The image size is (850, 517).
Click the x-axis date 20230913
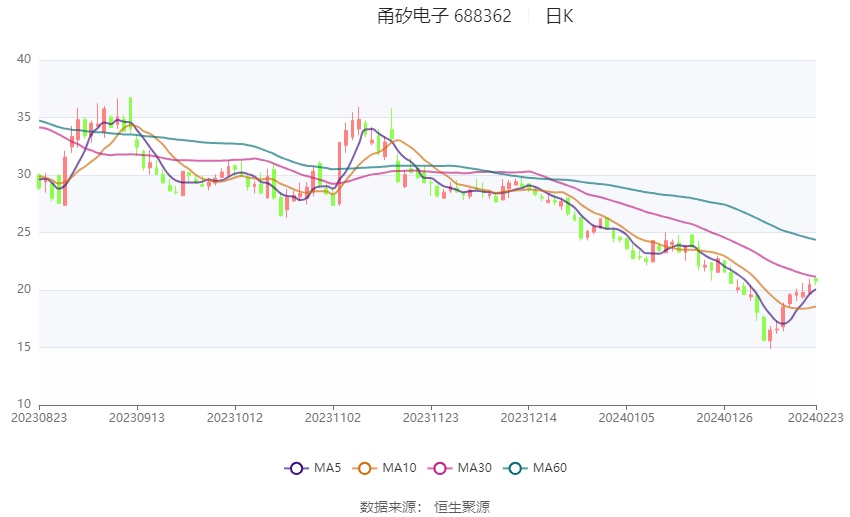[x=137, y=418]
